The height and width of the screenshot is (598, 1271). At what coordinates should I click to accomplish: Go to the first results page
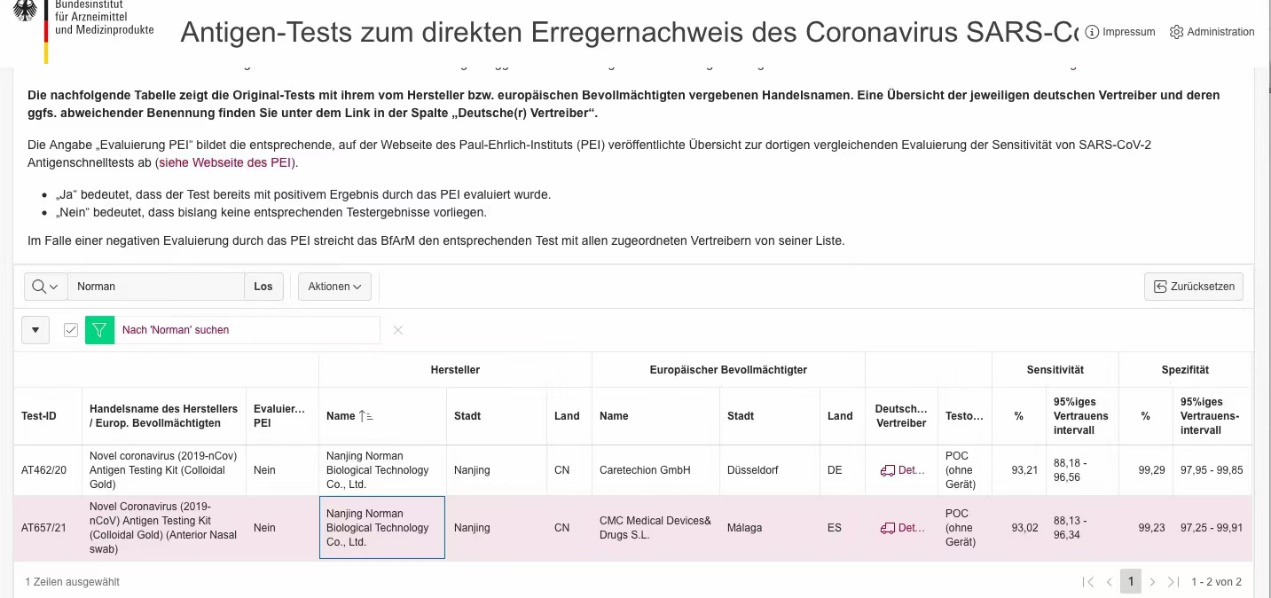point(1088,582)
